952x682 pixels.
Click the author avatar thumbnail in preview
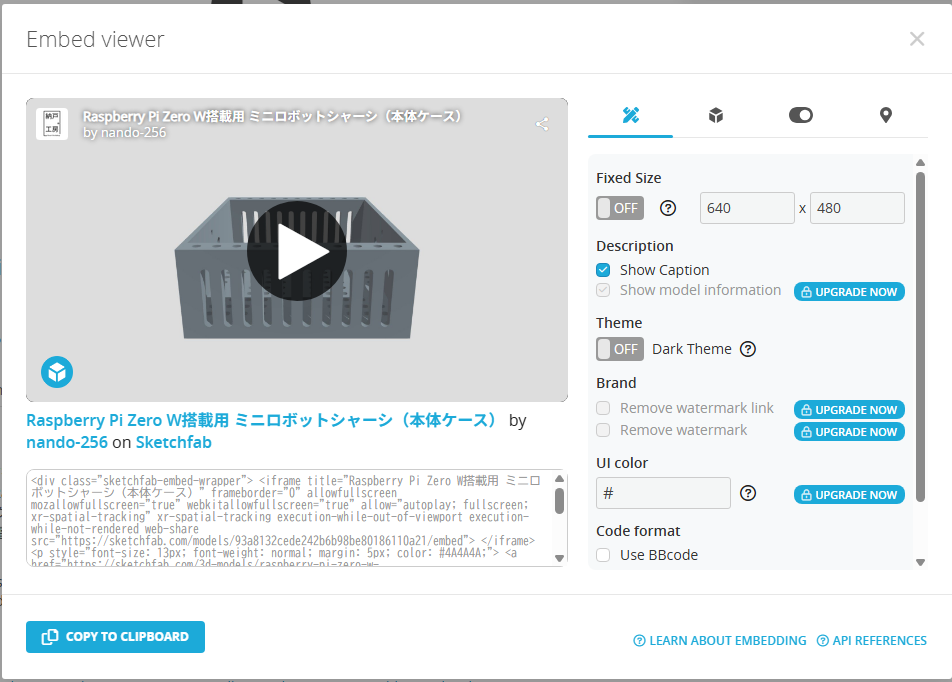click(x=52, y=124)
